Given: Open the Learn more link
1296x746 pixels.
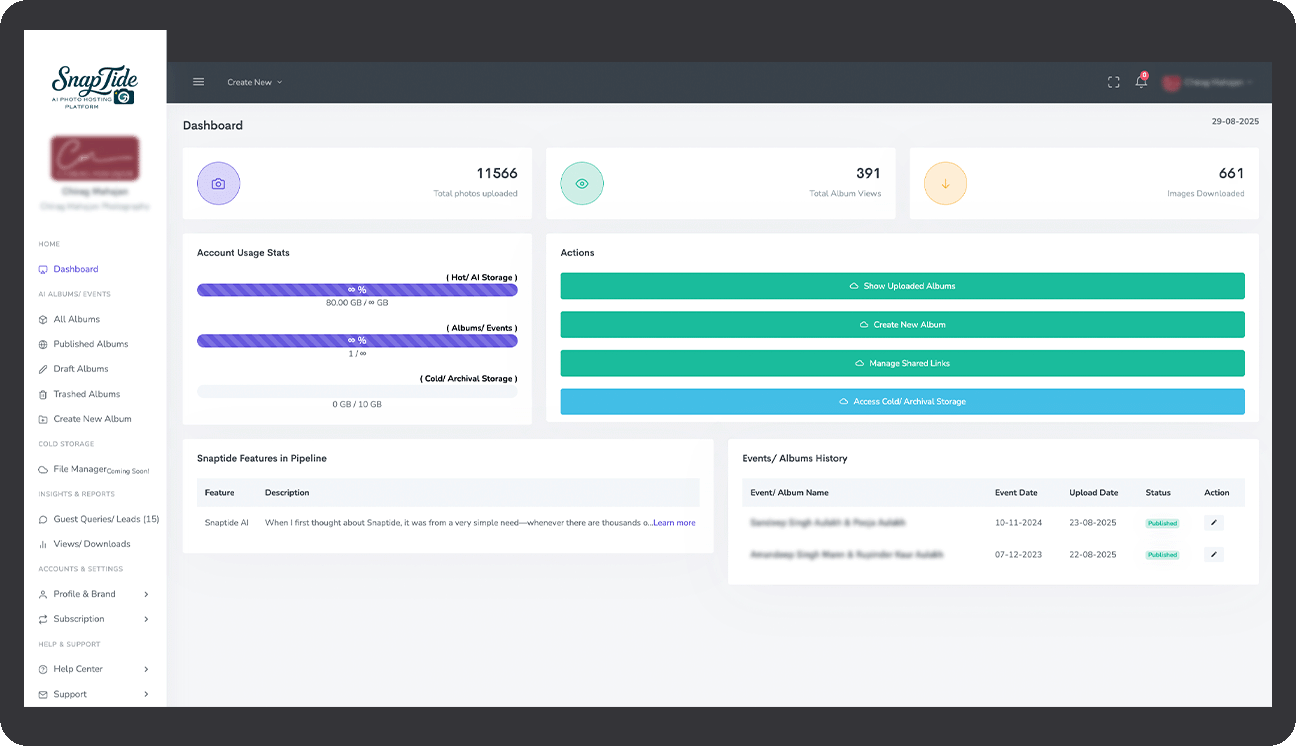Looking at the screenshot, I should (x=674, y=523).
